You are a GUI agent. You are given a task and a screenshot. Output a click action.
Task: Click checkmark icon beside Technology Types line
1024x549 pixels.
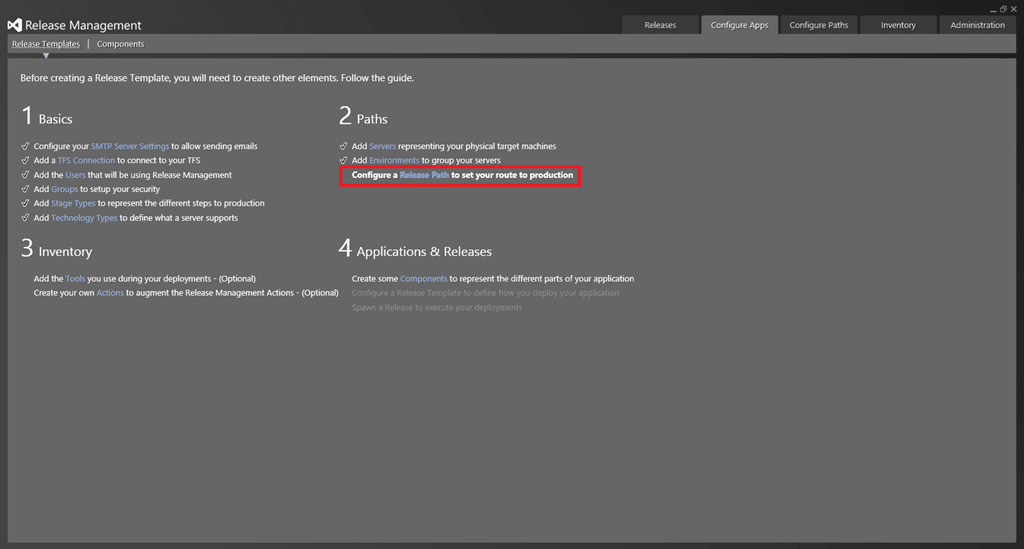(25, 218)
